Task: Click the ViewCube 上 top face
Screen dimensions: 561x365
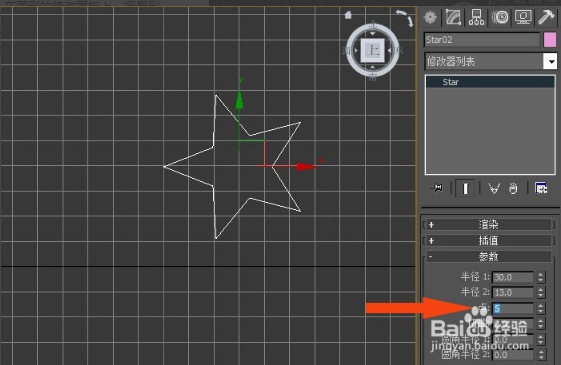Action: [372, 50]
